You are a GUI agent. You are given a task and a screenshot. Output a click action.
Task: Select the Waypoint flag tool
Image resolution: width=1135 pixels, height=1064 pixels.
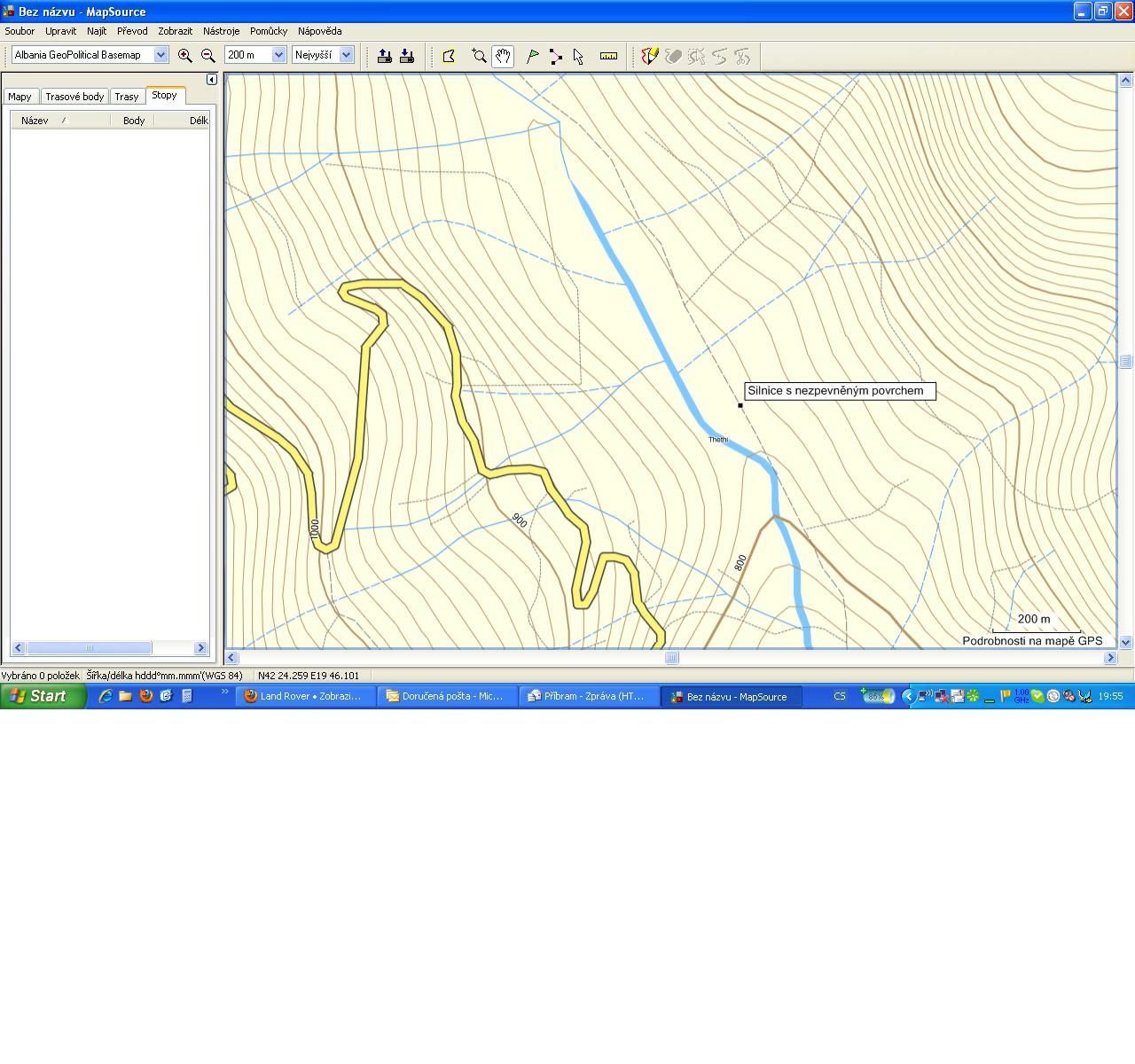pyautogui.click(x=532, y=56)
